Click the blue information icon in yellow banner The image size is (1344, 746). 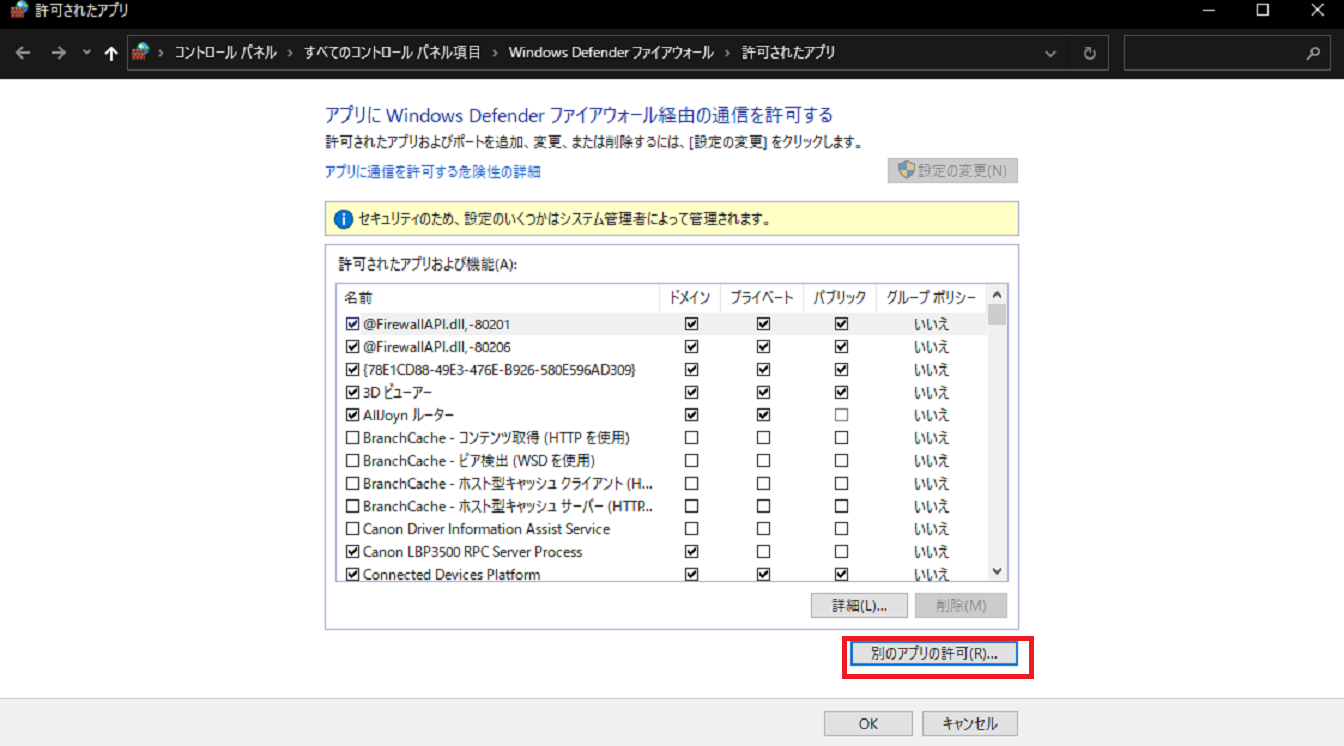coord(343,218)
